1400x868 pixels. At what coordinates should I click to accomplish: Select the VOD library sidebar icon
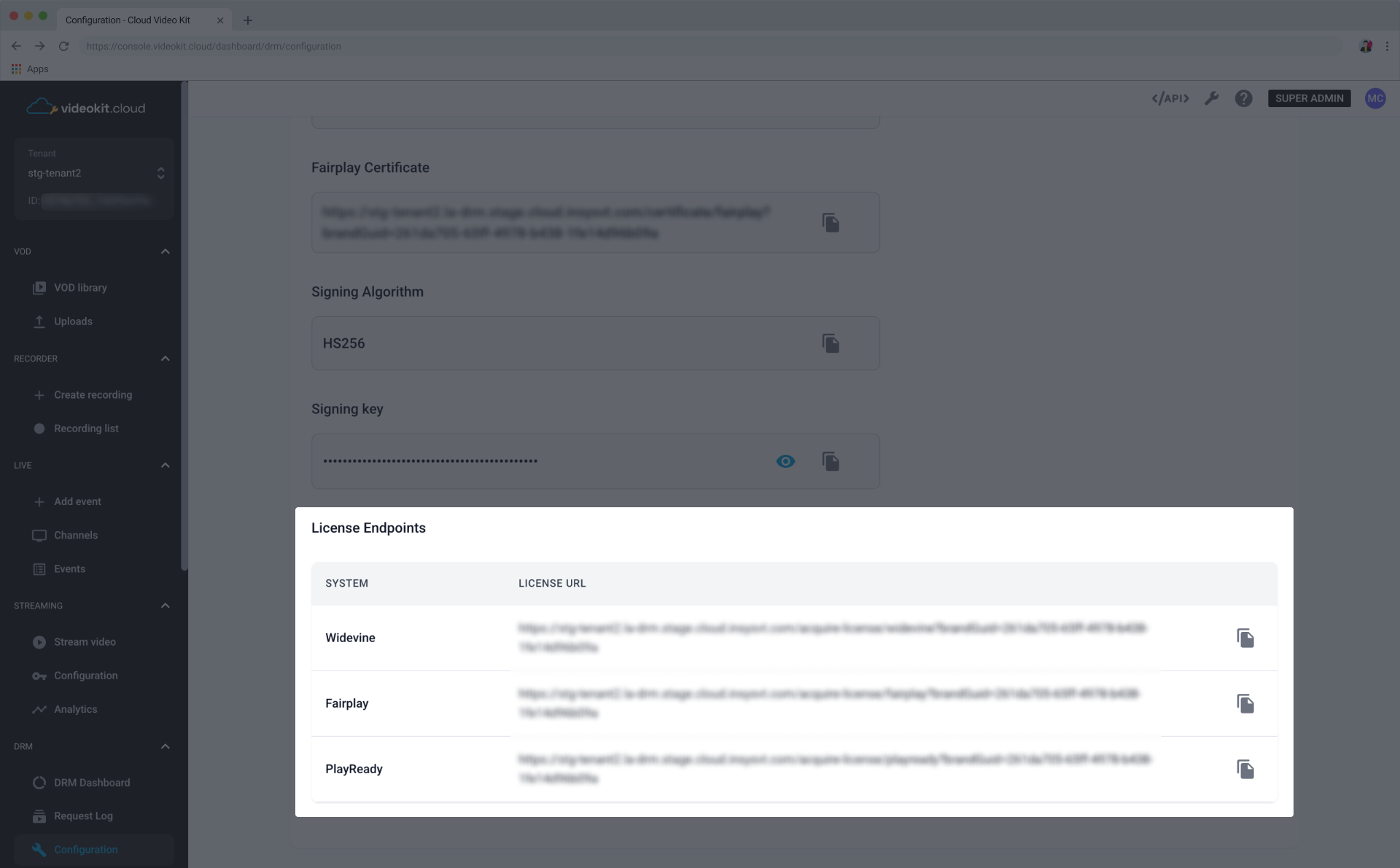coord(39,287)
